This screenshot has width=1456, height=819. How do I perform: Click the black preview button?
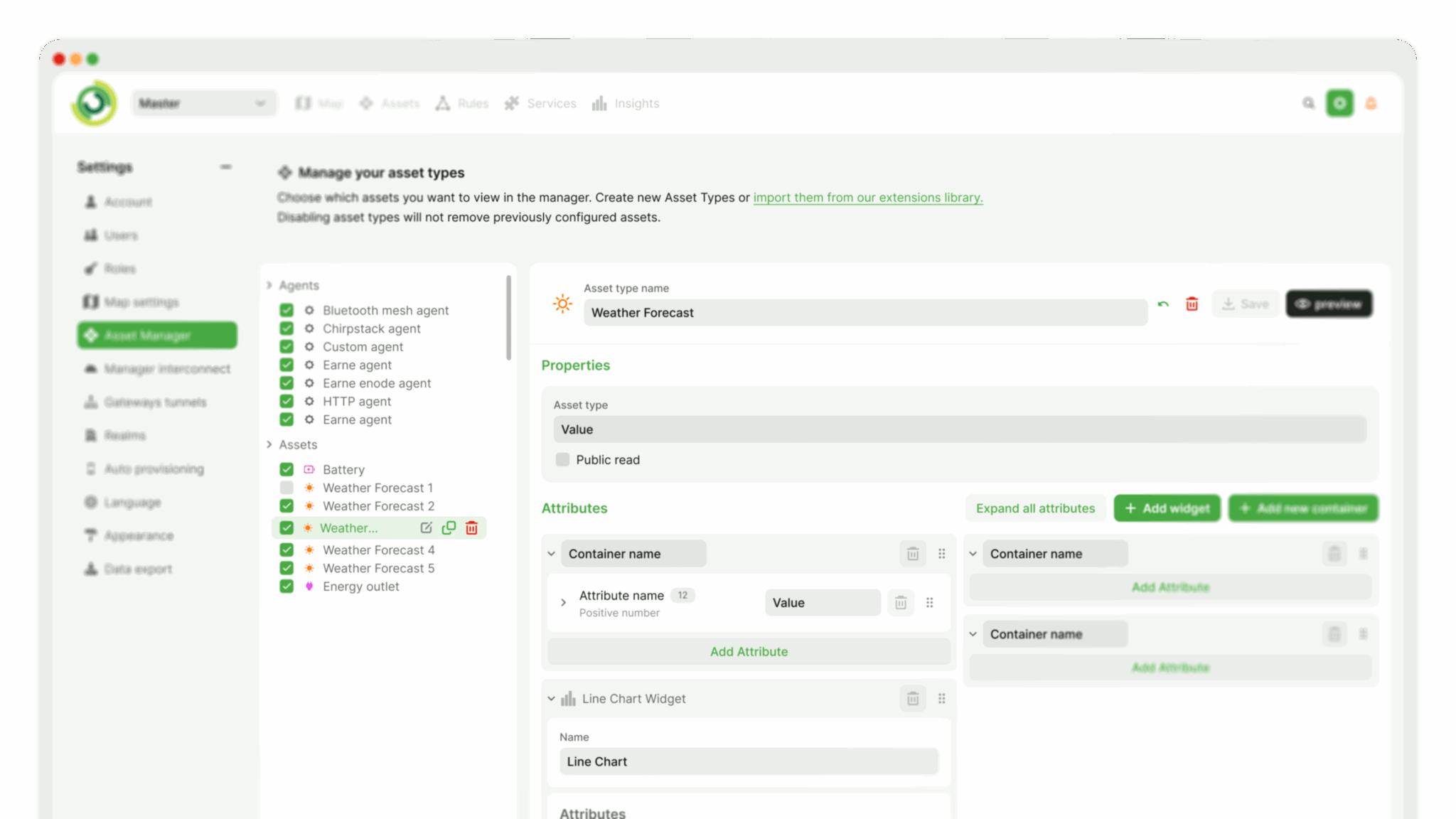click(1329, 304)
